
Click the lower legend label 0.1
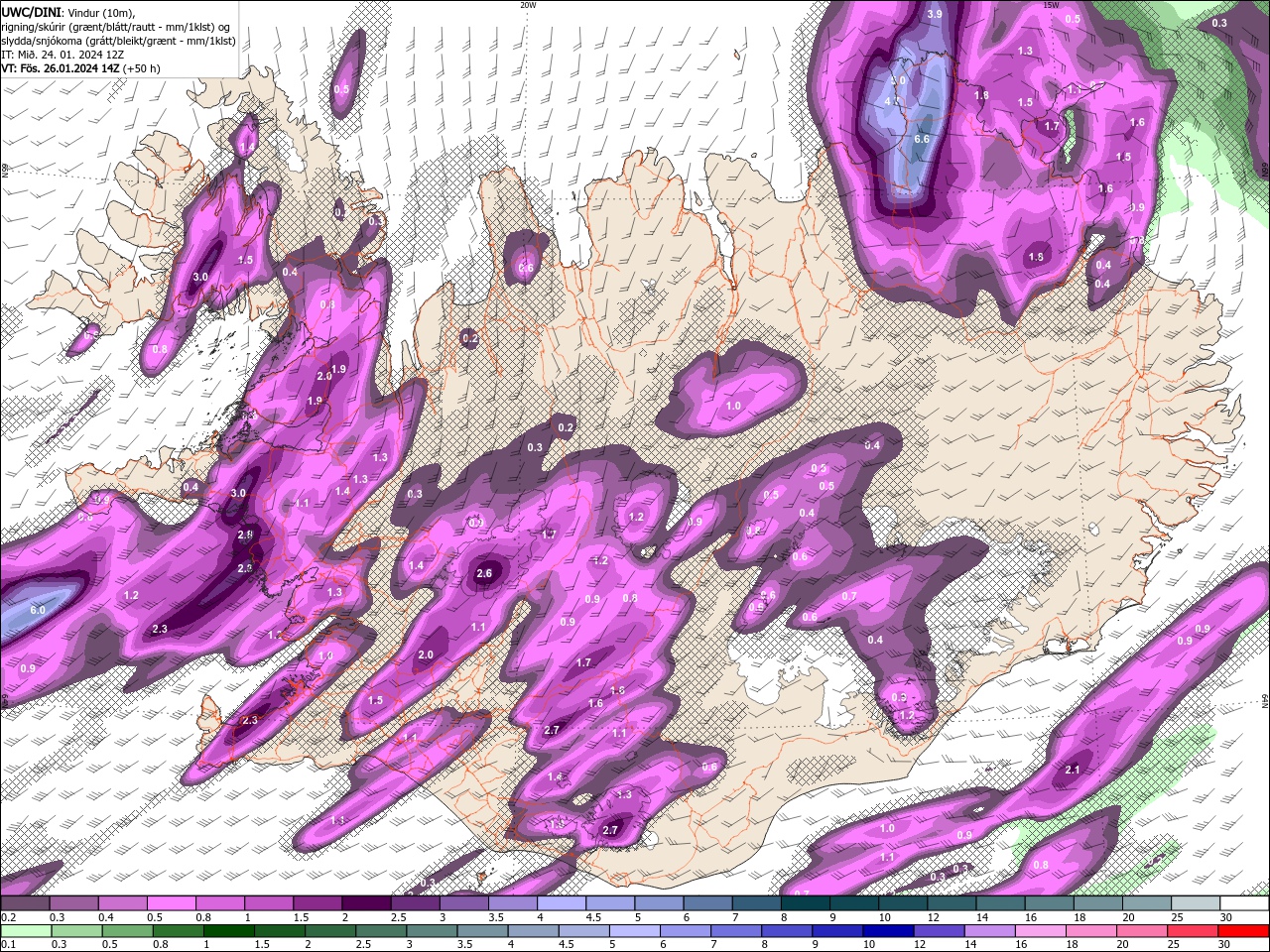(7, 944)
